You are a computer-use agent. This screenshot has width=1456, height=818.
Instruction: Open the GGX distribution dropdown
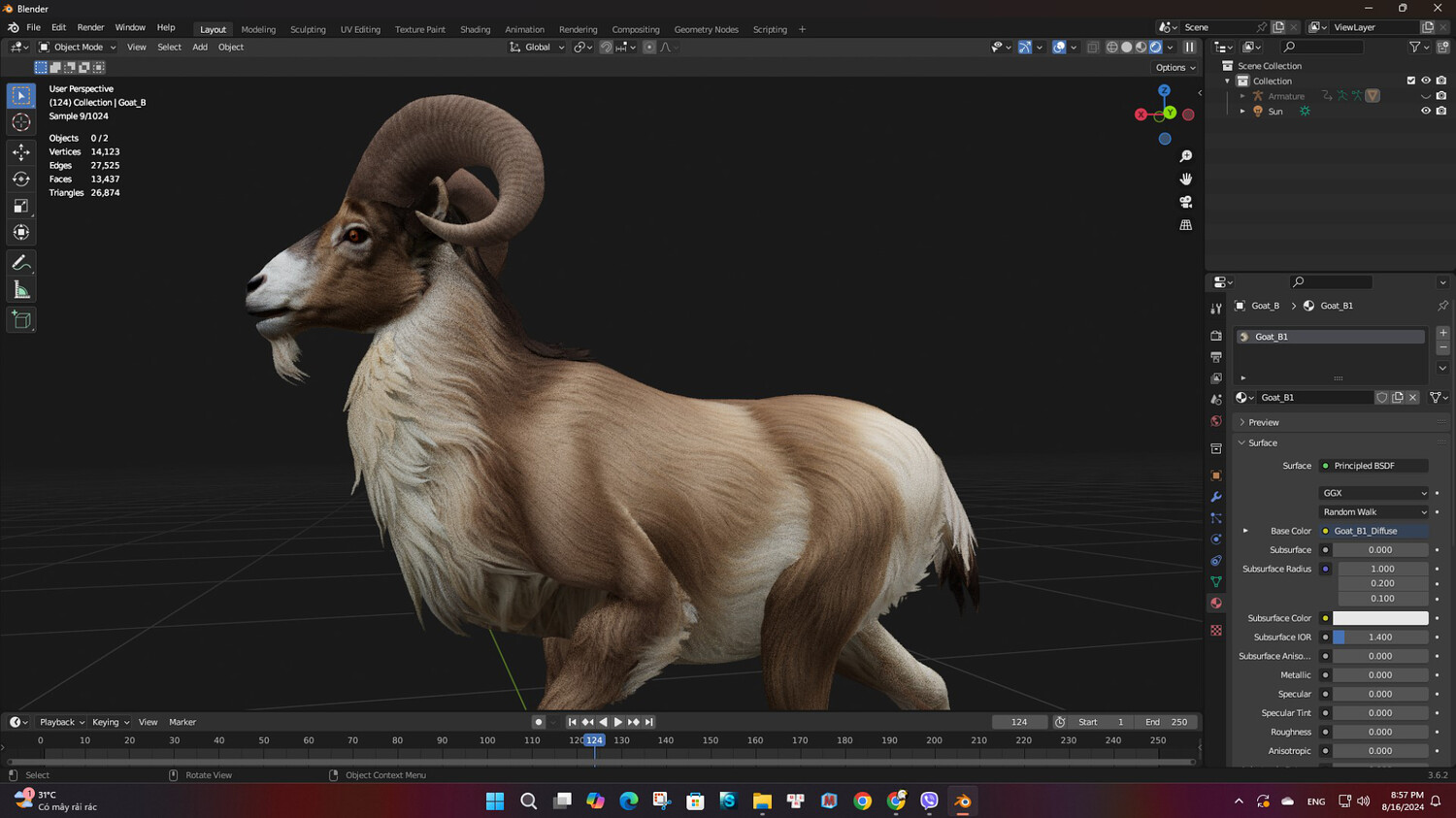pyautogui.click(x=1374, y=493)
